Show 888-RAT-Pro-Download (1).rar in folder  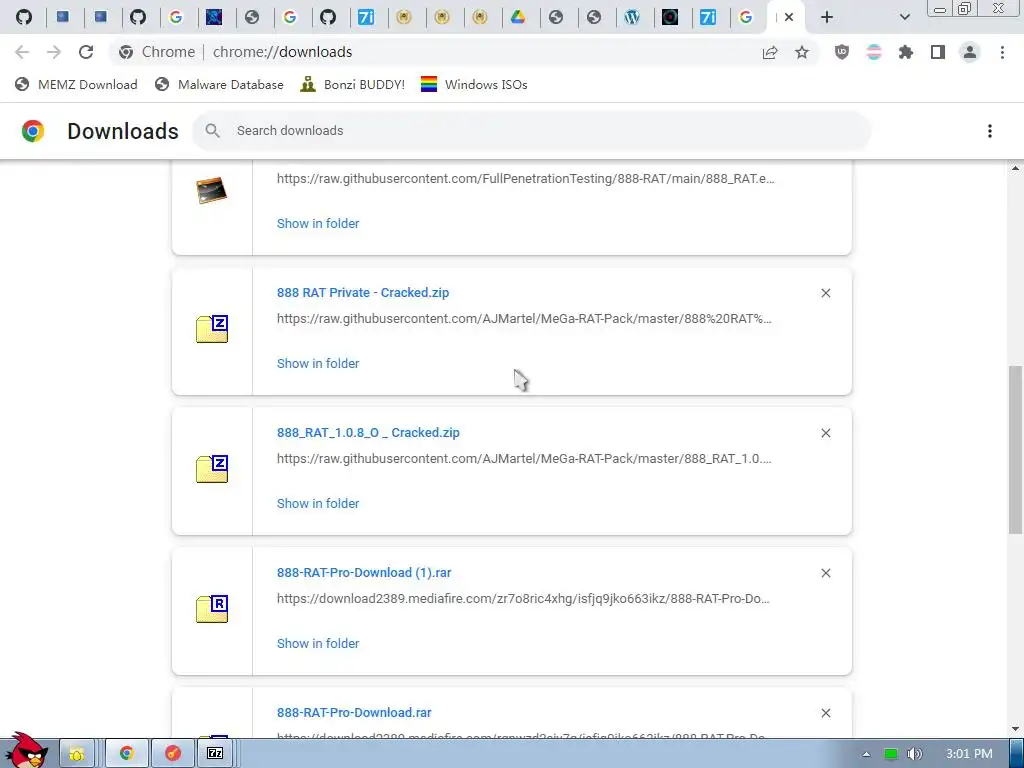coord(318,643)
